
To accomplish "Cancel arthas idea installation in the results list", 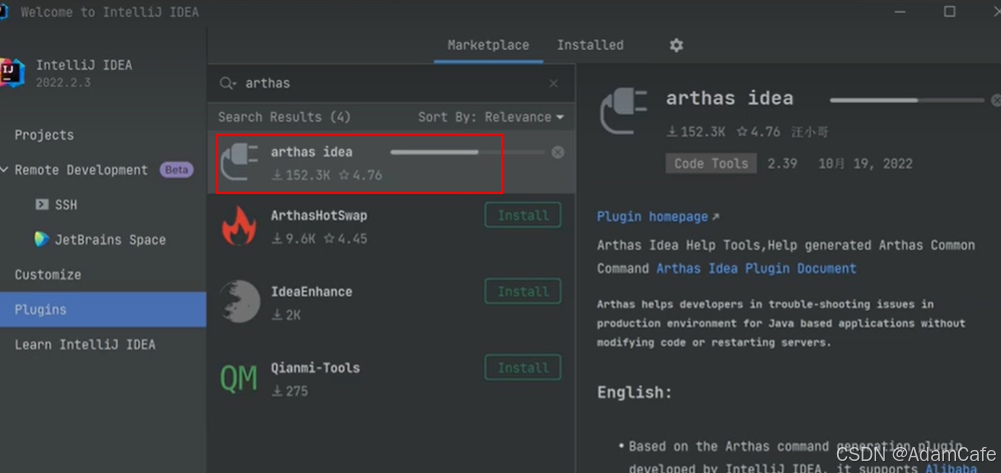I will pos(558,152).
